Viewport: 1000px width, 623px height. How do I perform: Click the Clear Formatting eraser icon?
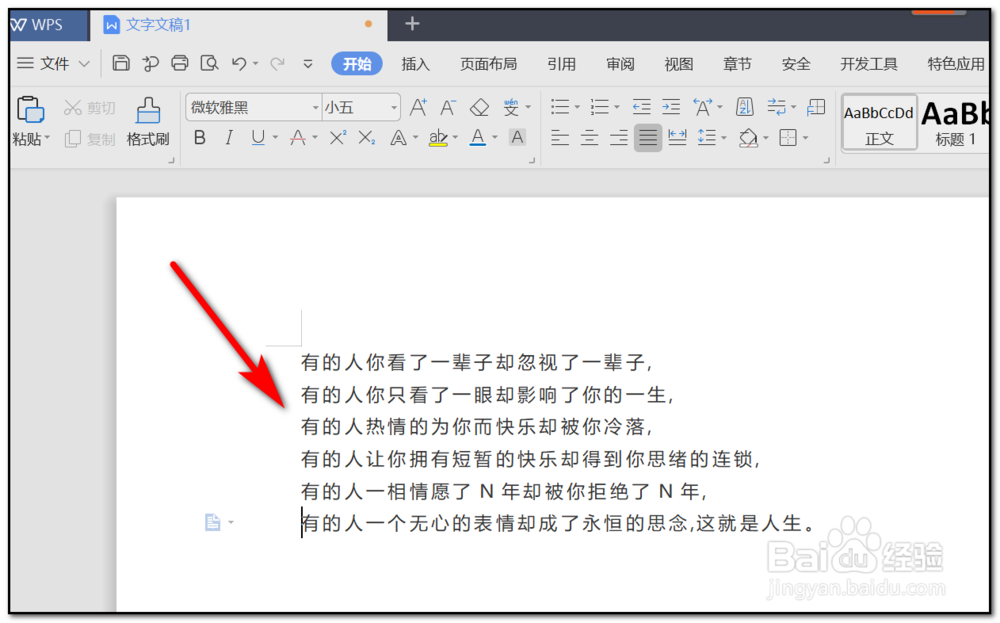click(x=478, y=107)
